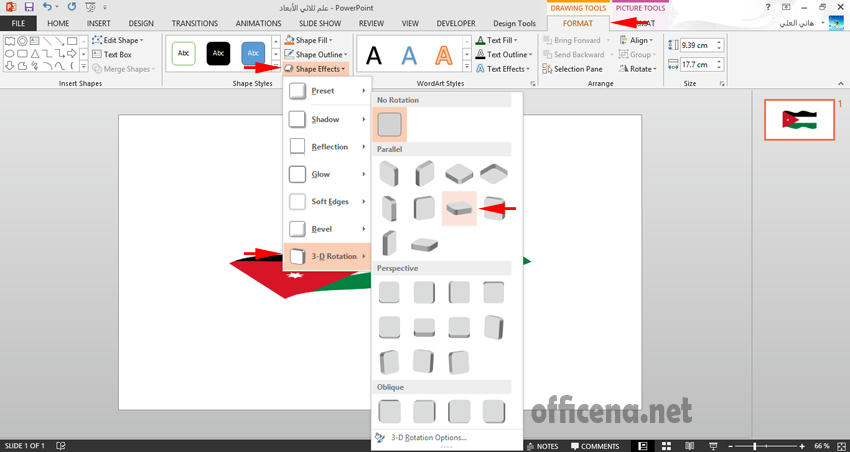The height and width of the screenshot is (452, 850).
Task: Open the Align dropdown
Action: click(x=636, y=40)
